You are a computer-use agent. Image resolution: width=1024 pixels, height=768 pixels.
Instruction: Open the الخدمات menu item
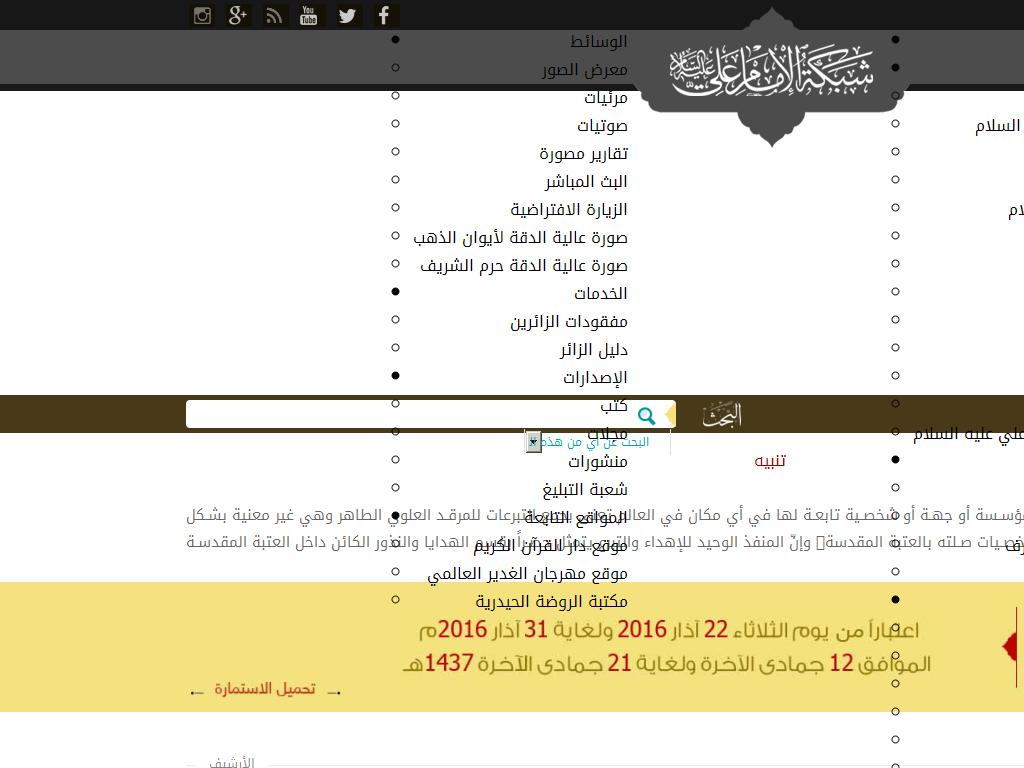click(600, 293)
